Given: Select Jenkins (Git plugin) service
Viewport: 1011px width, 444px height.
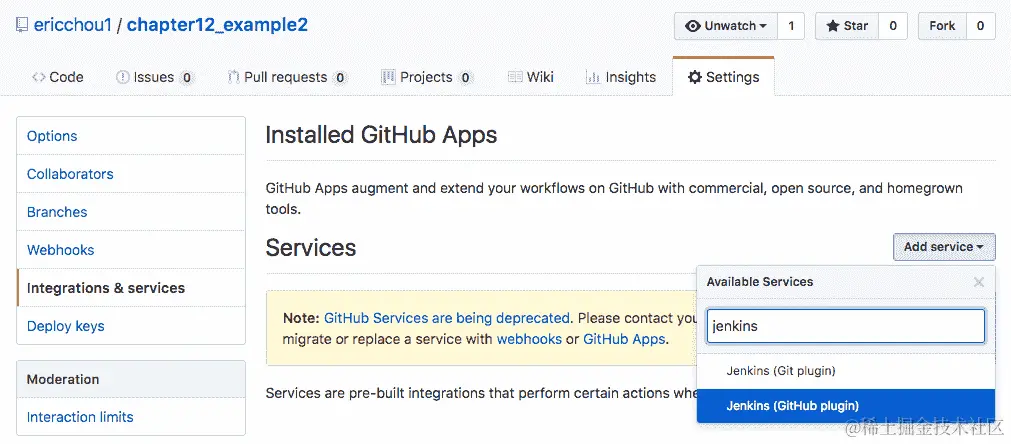Looking at the screenshot, I should [x=781, y=371].
